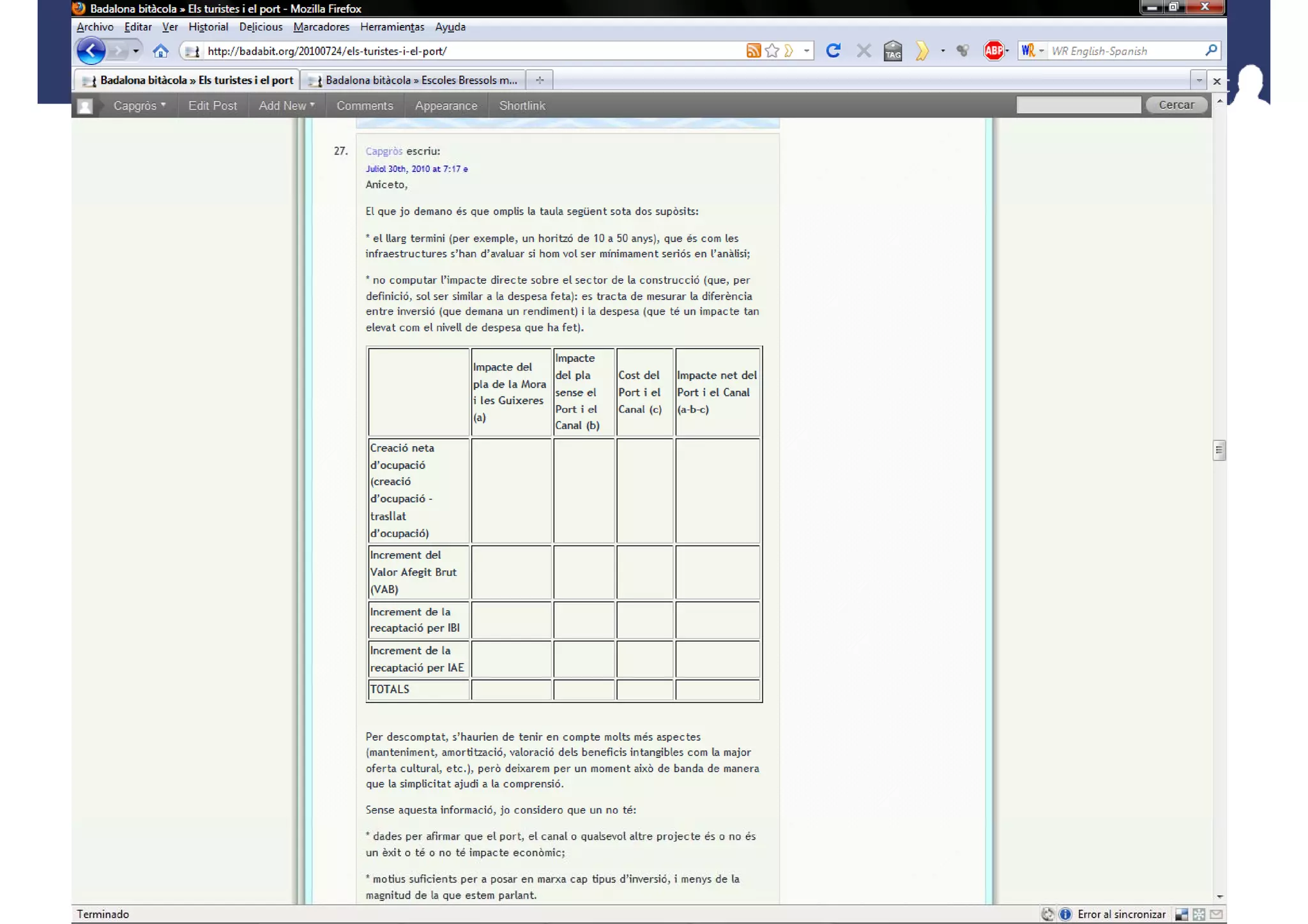Switch to the Escoles Bressols tab

(x=413, y=80)
